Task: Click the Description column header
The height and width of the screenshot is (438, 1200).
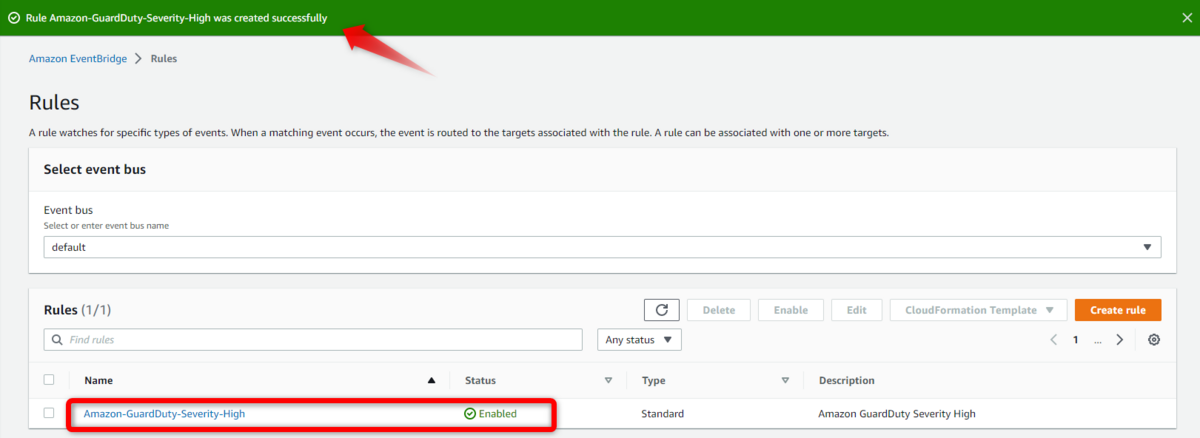Action: pos(846,380)
